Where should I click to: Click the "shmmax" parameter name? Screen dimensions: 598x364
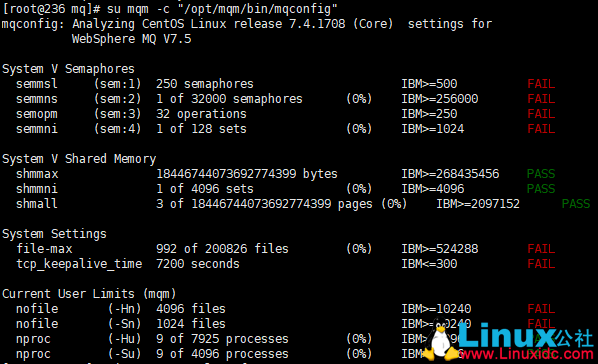coord(37,174)
